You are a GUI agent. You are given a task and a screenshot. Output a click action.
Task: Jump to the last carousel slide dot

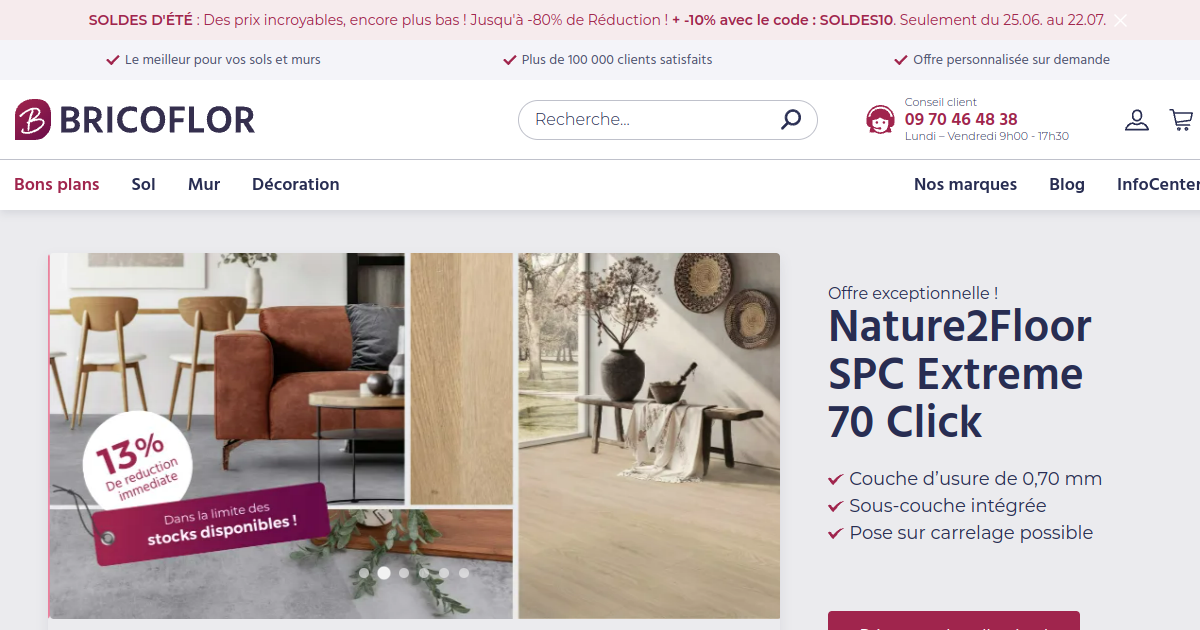click(x=464, y=573)
